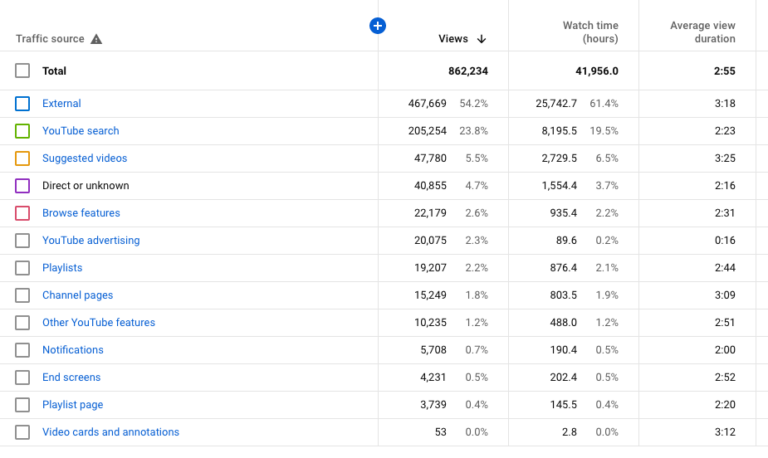Sort by Average view duration header
The width and height of the screenshot is (768, 458).
pos(702,32)
